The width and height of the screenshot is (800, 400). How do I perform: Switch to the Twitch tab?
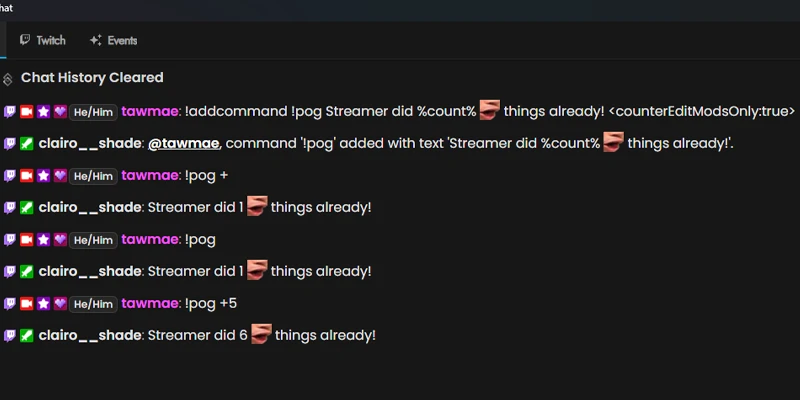pos(43,40)
